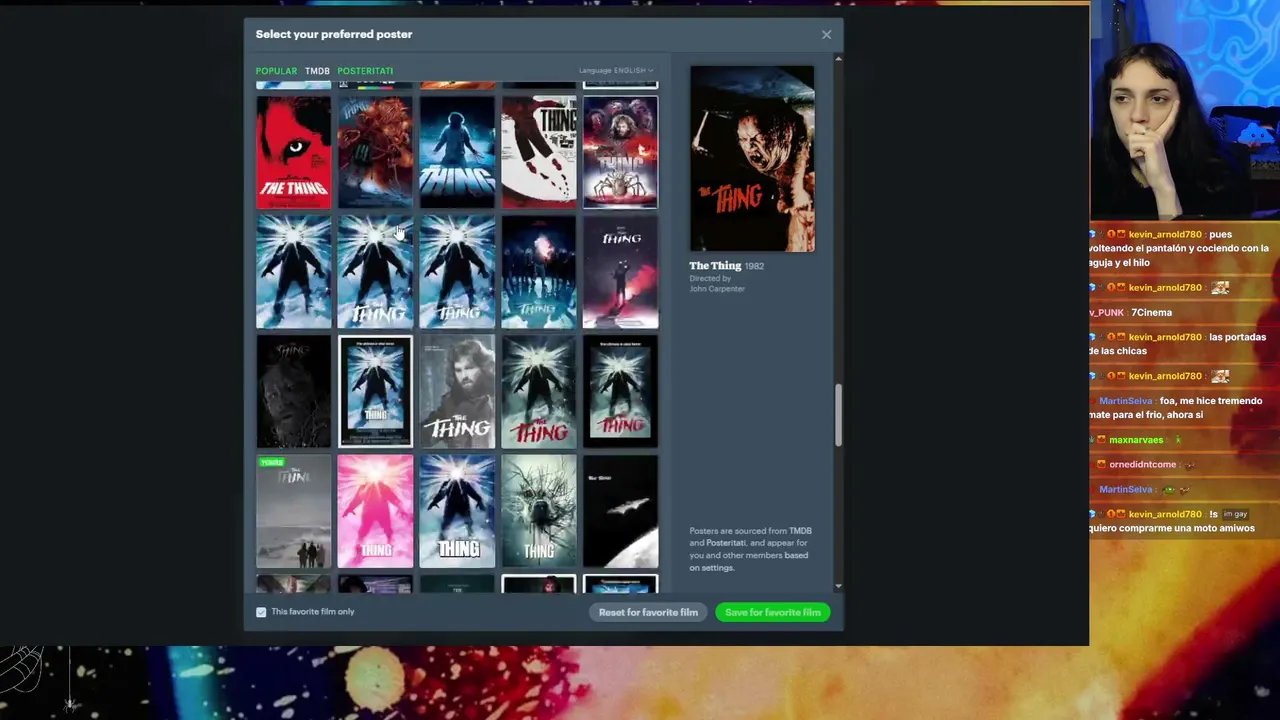Click the 'foa, me hice tremendo mate' chat message
1280x720 pixels.
pyautogui.click(x=1175, y=408)
